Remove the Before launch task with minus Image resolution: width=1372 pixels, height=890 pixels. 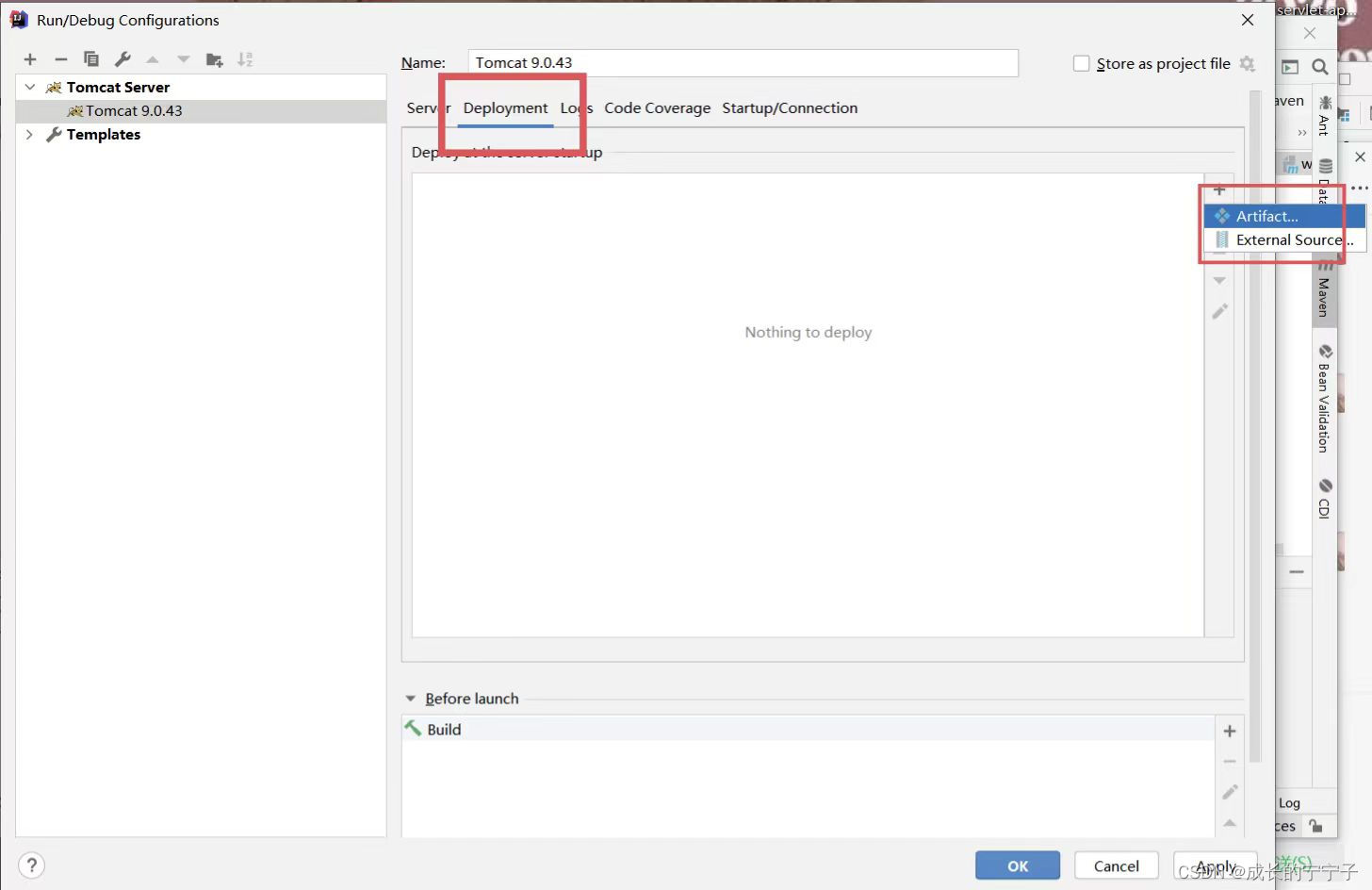[1230, 761]
